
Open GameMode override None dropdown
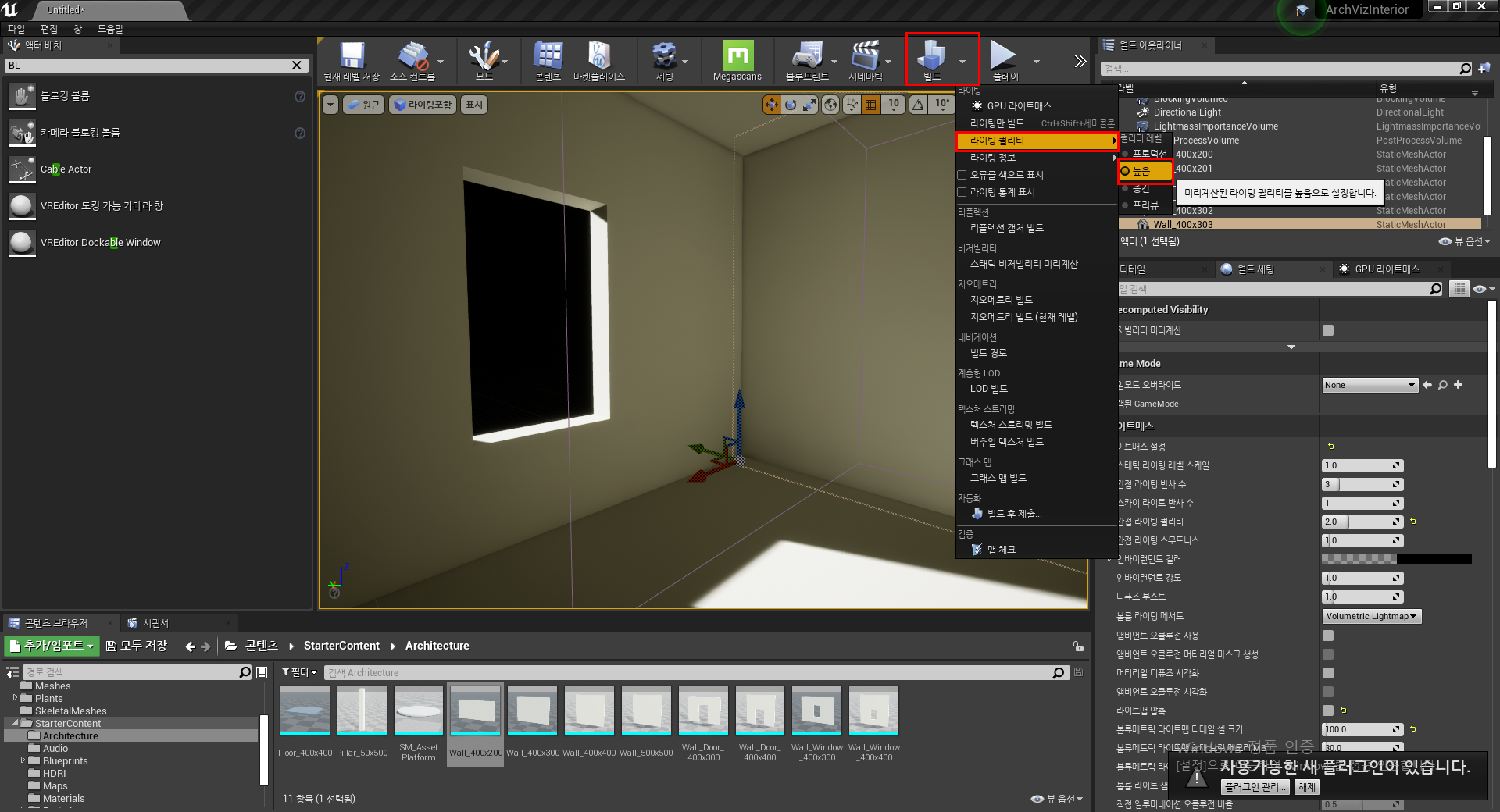(x=1370, y=385)
